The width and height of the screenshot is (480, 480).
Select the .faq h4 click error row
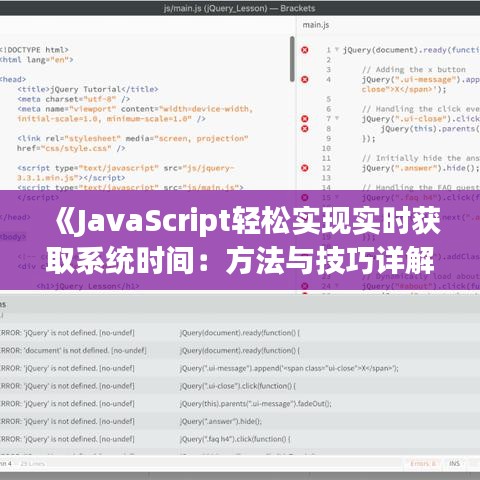point(240,439)
